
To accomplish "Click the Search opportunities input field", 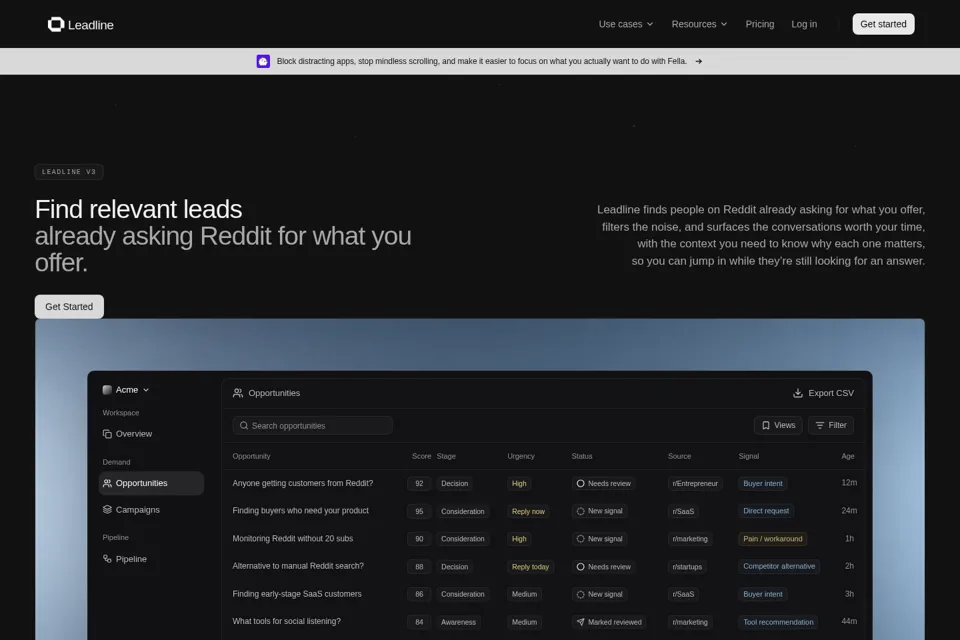I will (312, 426).
